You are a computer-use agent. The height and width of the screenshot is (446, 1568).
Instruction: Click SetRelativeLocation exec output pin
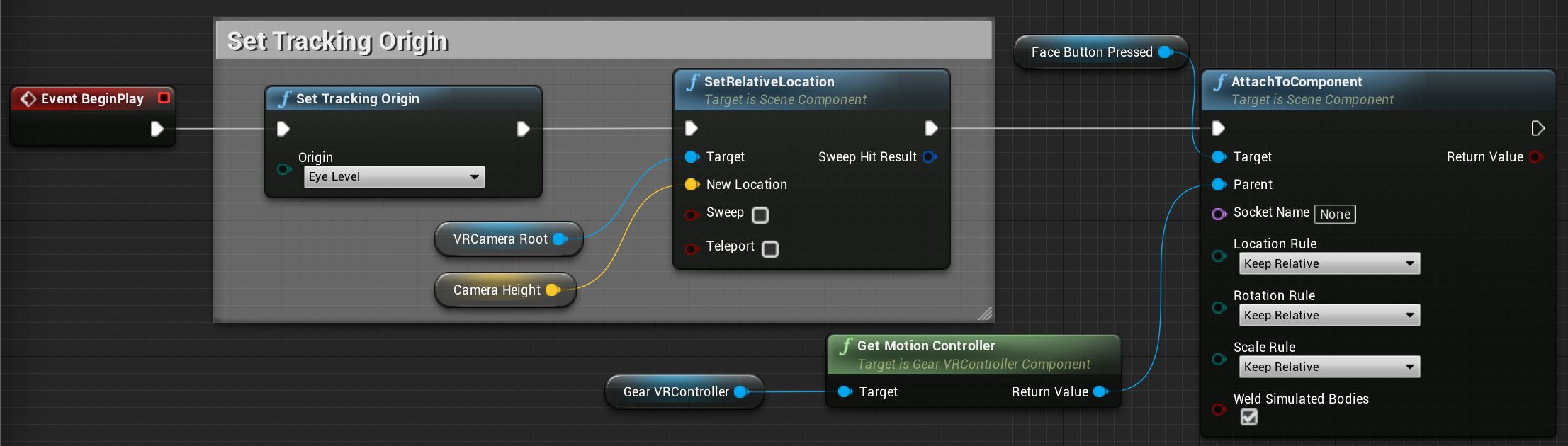coord(932,128)
